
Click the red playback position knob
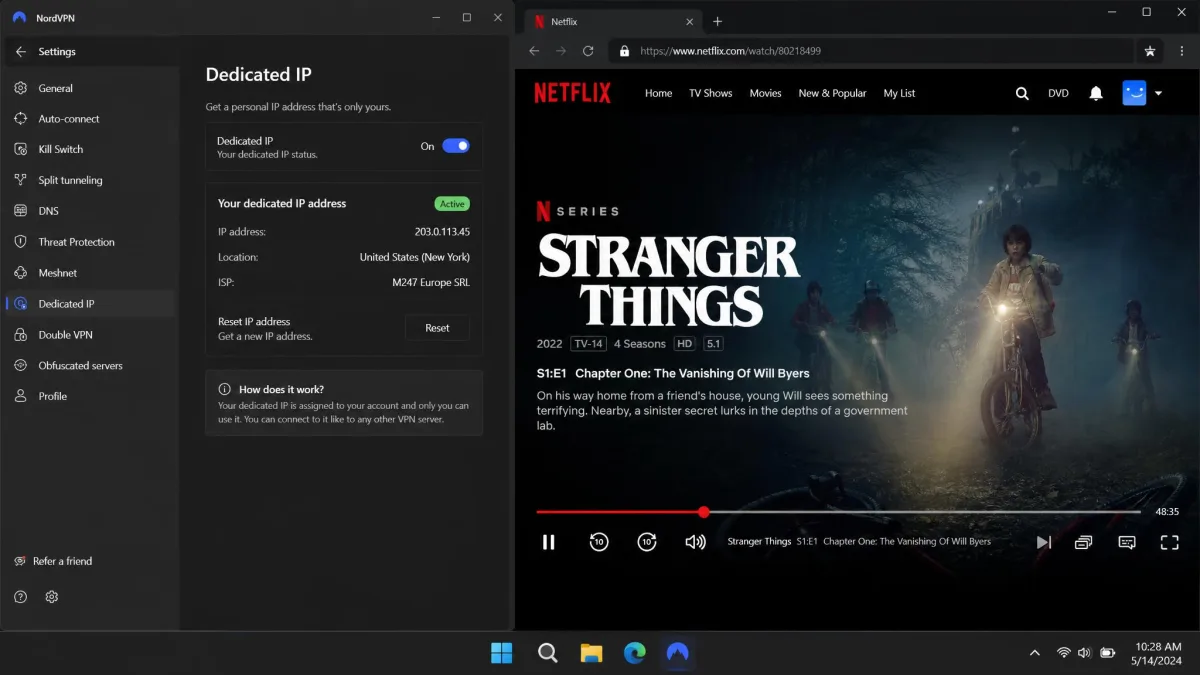tap(704, 512)
